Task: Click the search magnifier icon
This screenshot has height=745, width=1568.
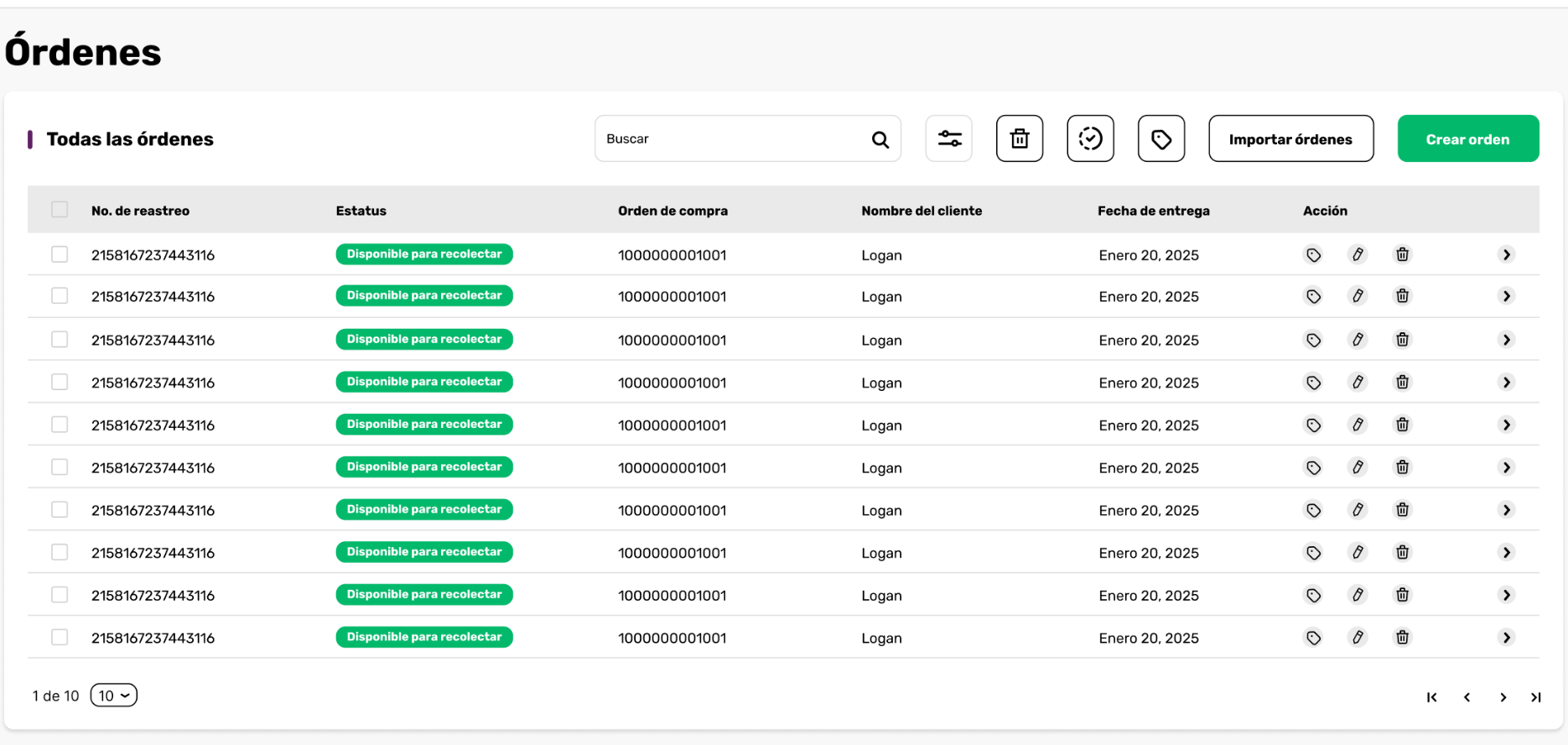Action: point(880,139)
